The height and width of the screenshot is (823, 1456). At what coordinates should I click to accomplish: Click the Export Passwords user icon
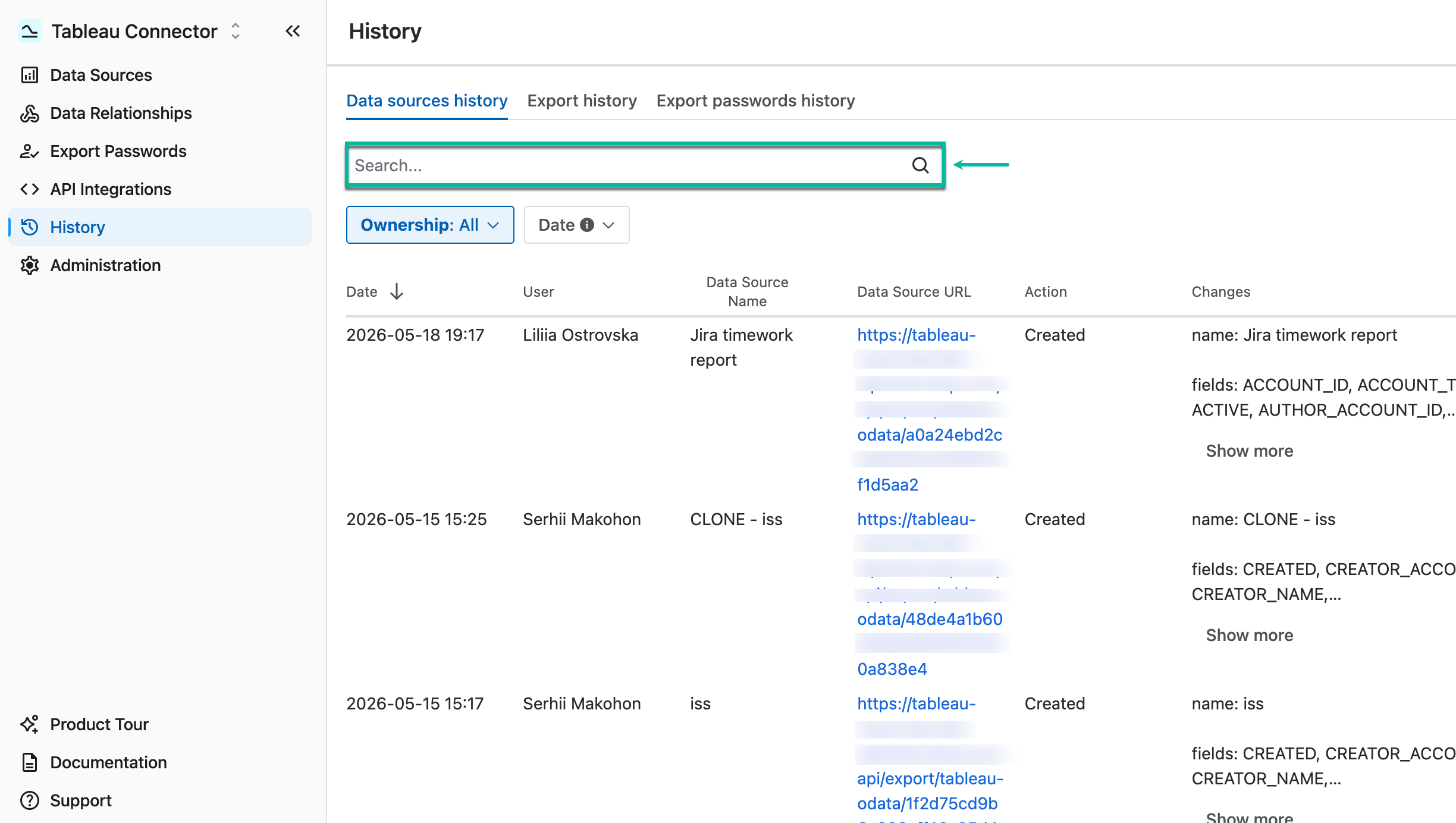point(30,151)
